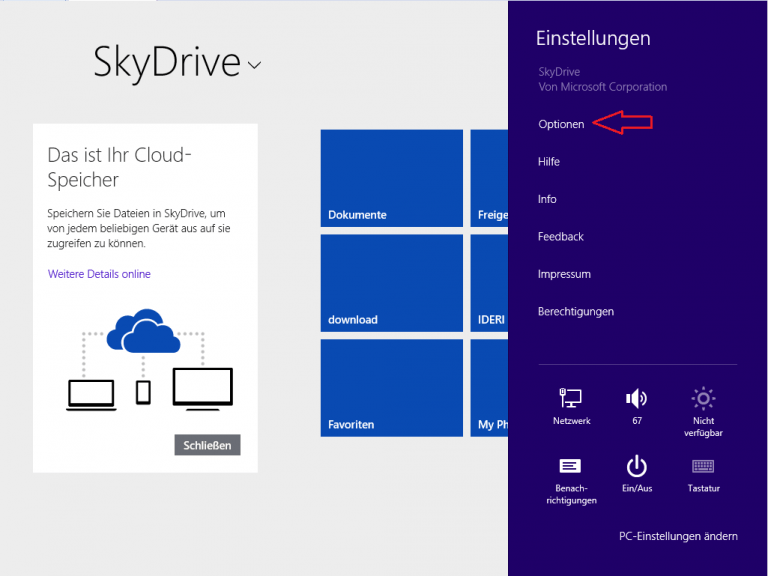Open the Info settings entry
This screenshot has height=576, width=768.
(547, 199)
